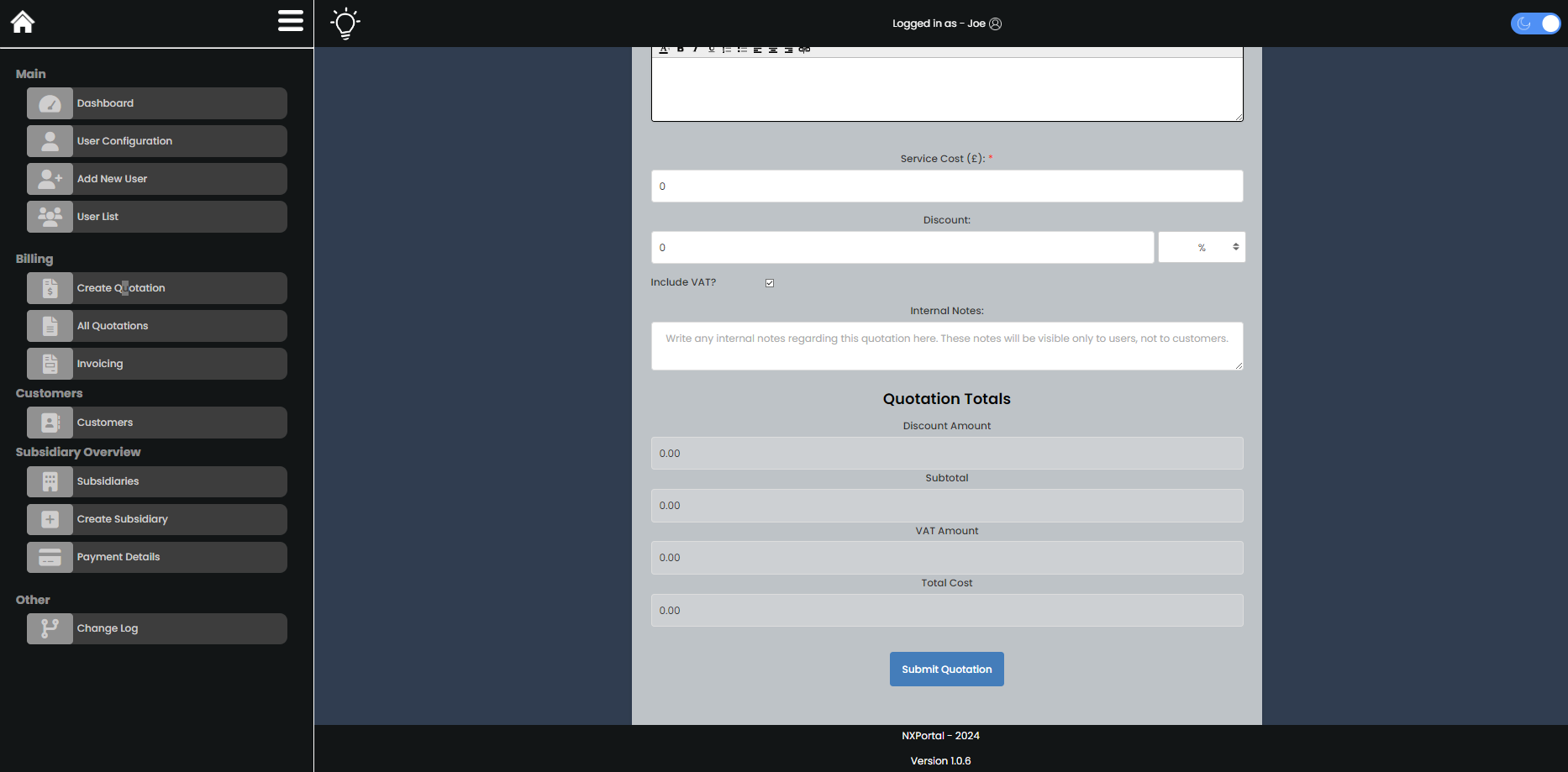
Task: Click the Add New User icon
Action: click(50, 179)
